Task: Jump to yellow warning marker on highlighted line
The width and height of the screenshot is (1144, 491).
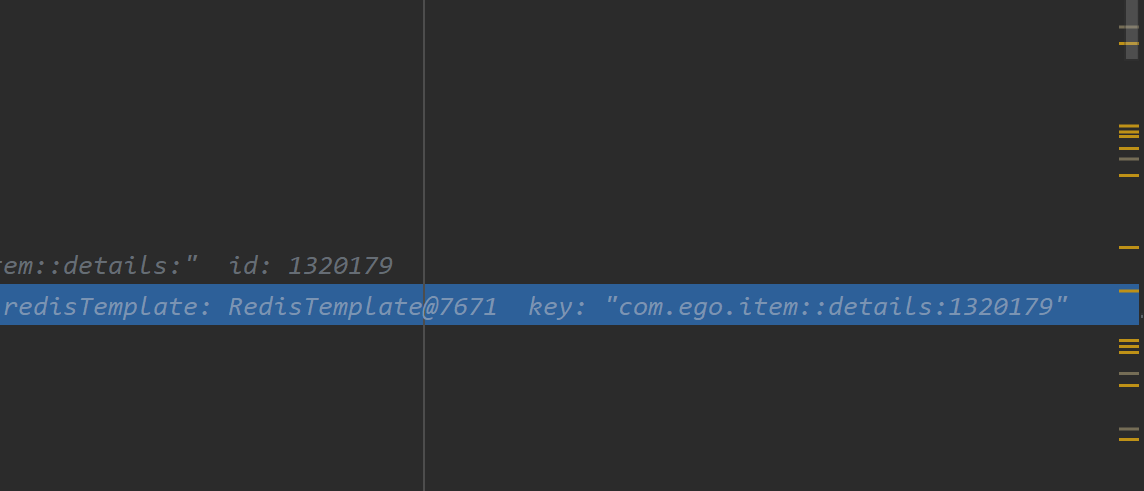Action: [x=1129, y=291]
